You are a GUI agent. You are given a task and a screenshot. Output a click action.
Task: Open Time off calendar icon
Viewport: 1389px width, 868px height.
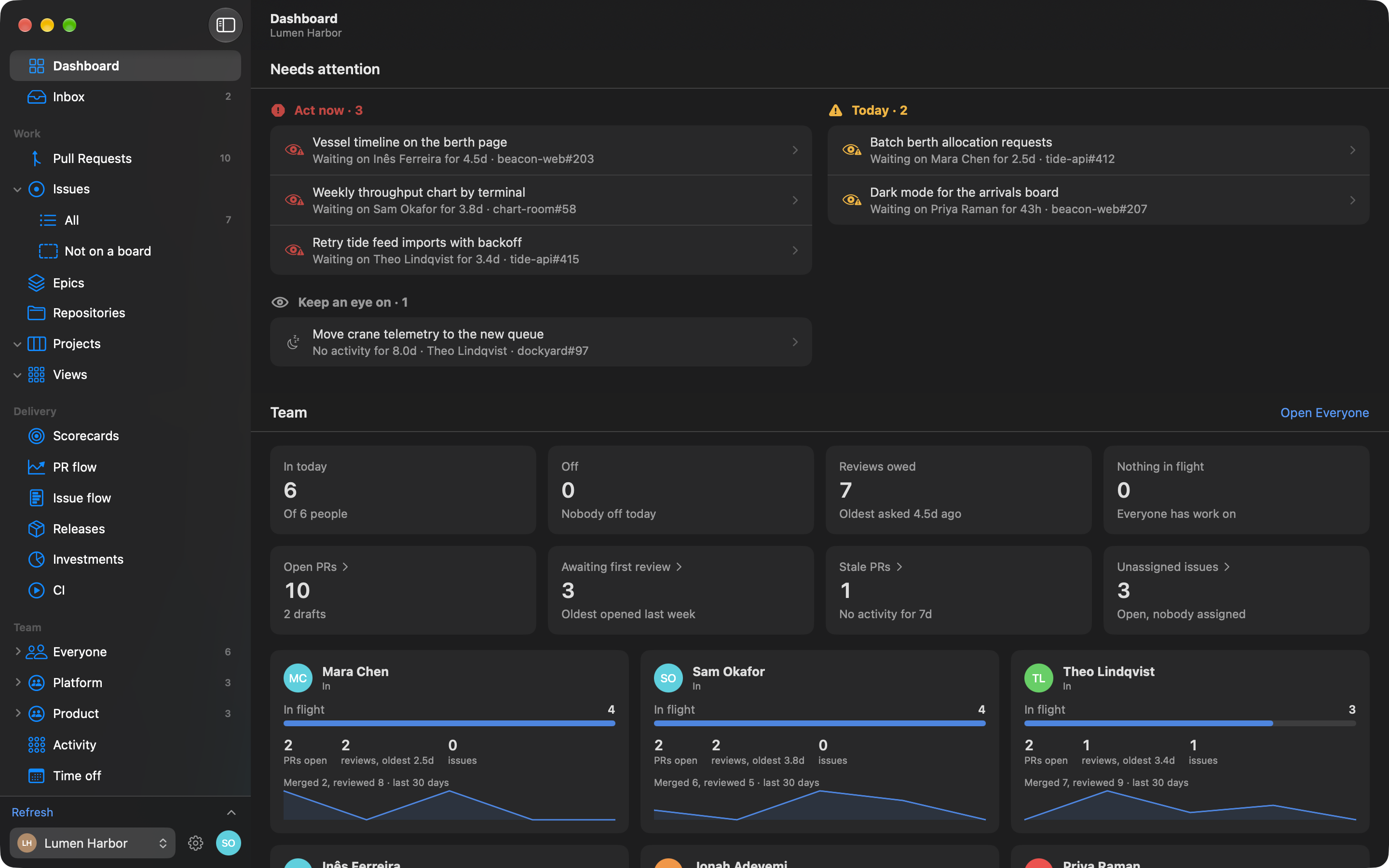click(36, 775)
